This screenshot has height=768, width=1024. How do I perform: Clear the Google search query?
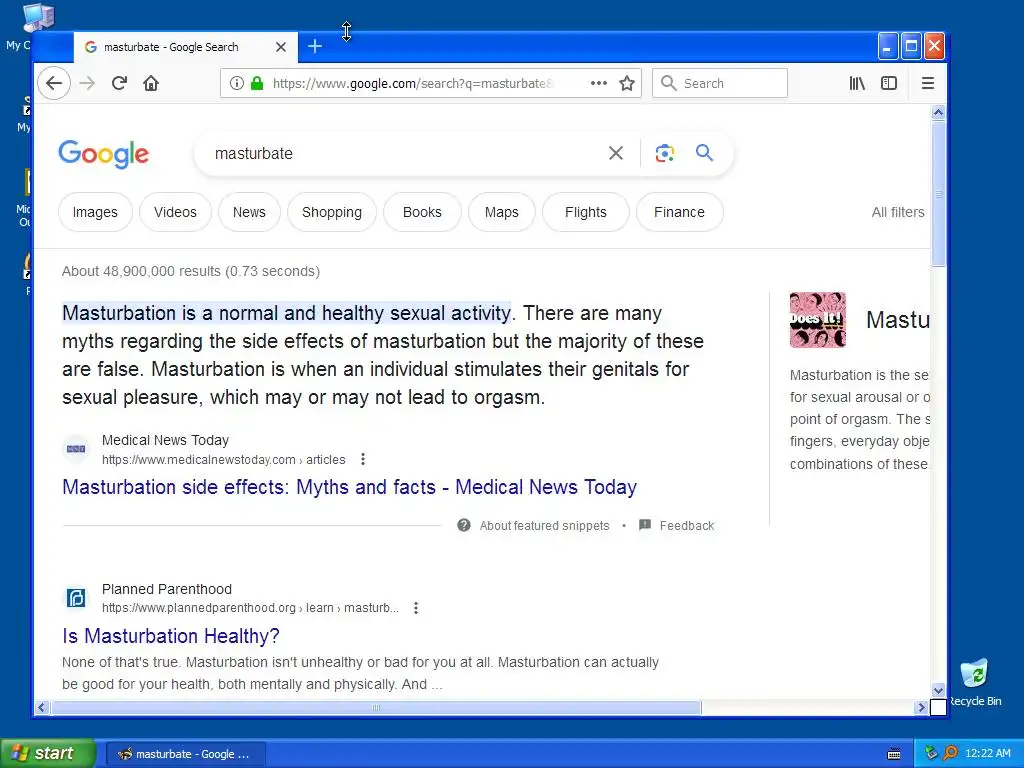616,153
